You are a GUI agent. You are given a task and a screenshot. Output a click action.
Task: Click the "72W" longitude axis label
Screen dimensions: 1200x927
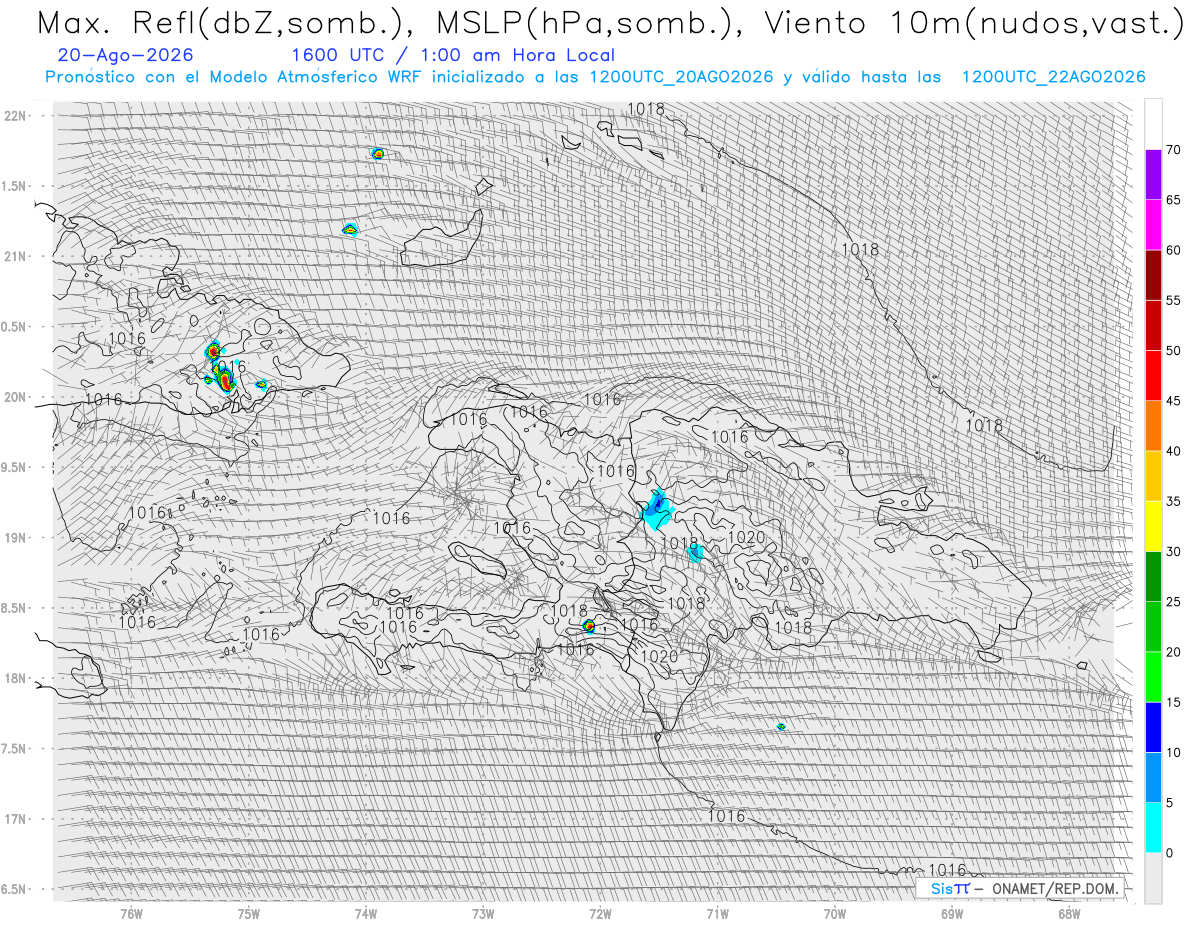click(x=600, y=914)
